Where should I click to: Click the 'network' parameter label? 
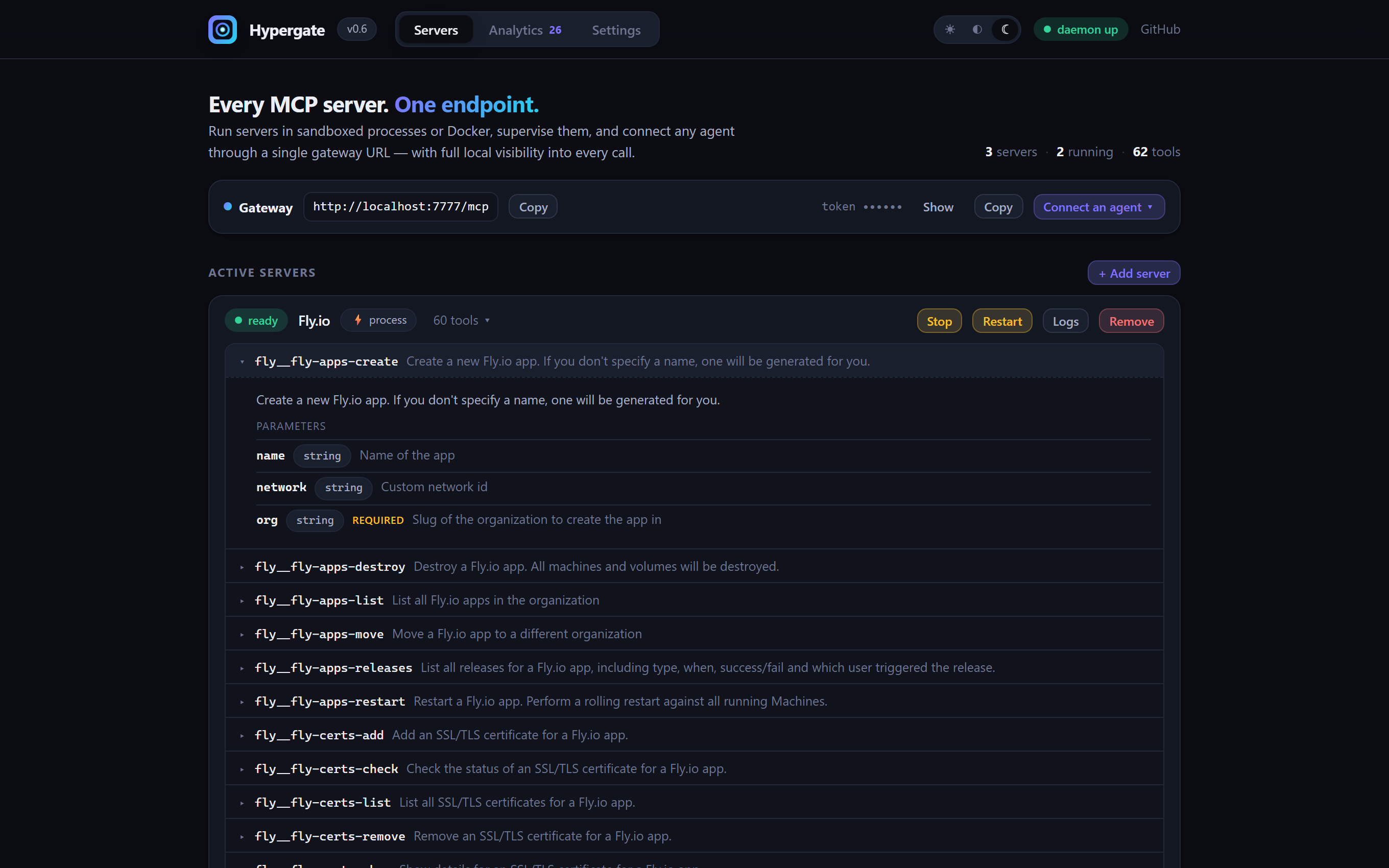pyautogui.click(x=281, y=488)
